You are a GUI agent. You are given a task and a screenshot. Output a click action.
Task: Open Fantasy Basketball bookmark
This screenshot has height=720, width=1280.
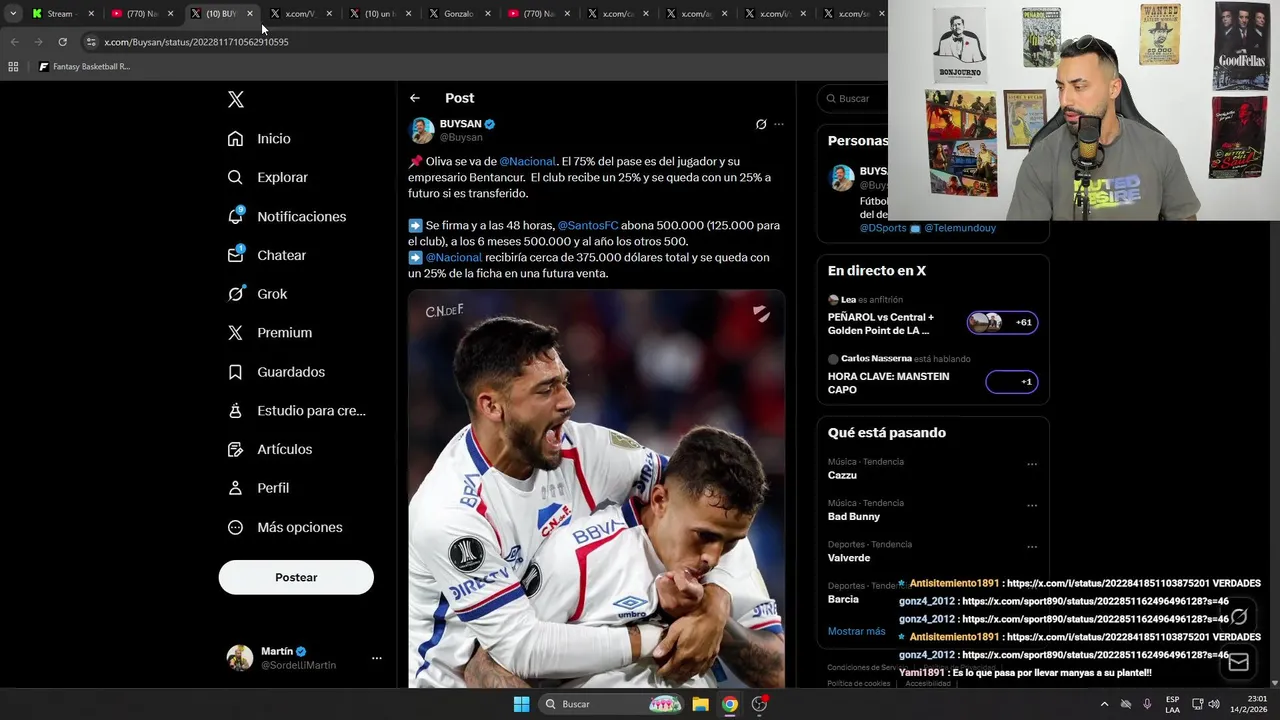click(x=84, y=67)
